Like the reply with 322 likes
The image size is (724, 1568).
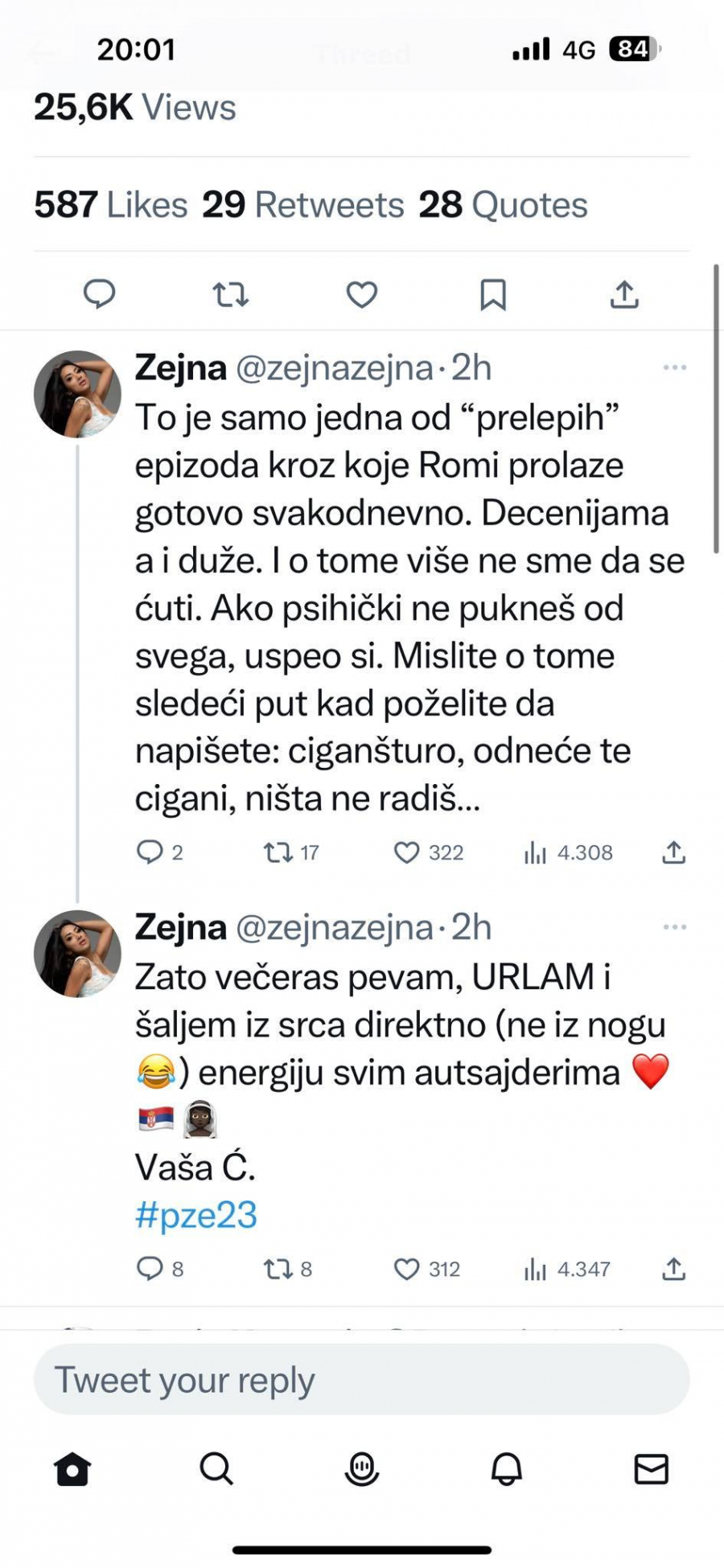coord(407,852)
